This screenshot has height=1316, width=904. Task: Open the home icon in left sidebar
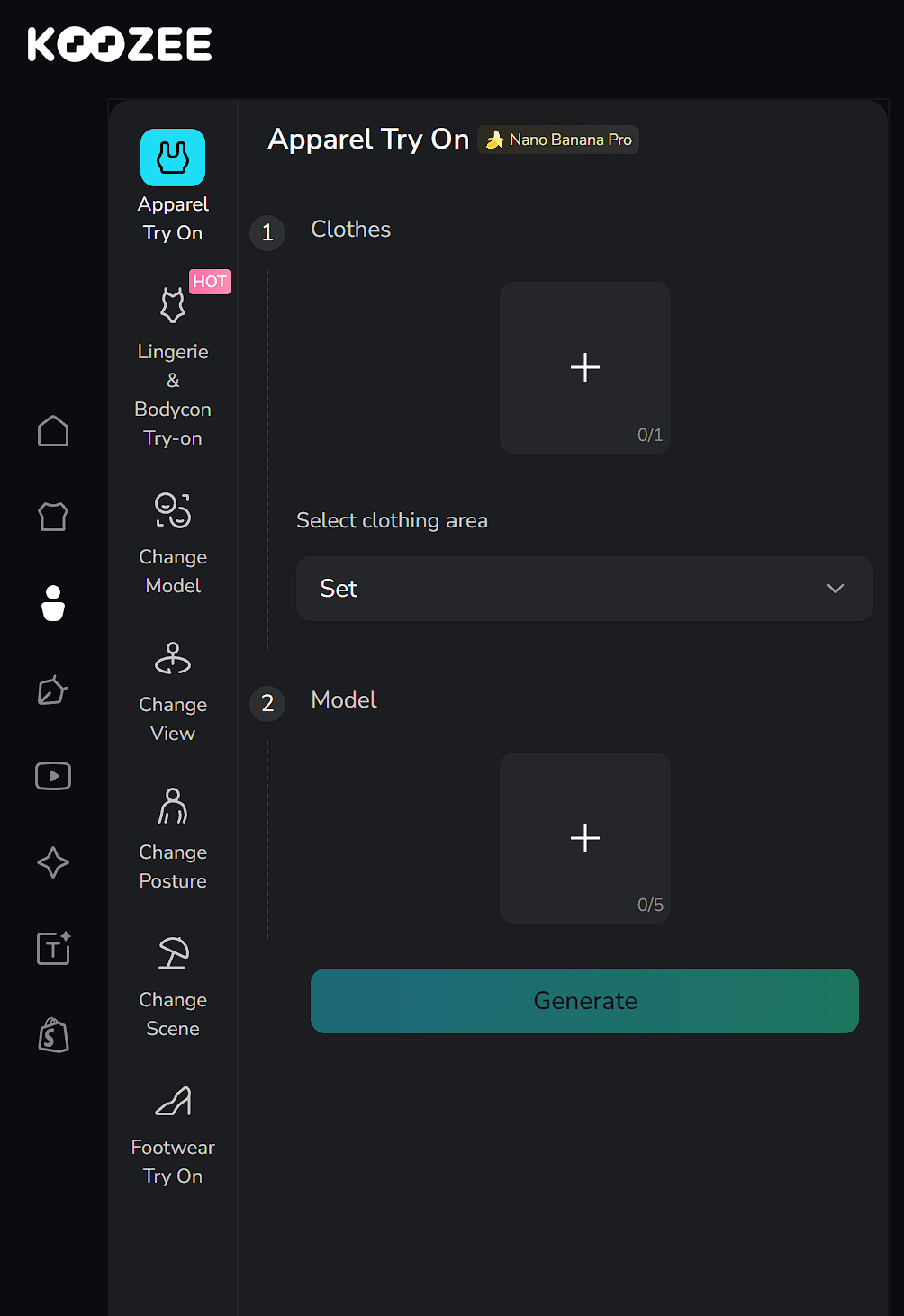[x=53, y=431]
